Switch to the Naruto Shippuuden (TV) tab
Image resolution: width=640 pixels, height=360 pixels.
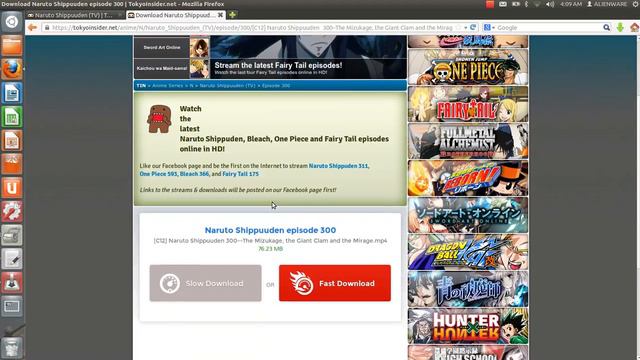75,15
